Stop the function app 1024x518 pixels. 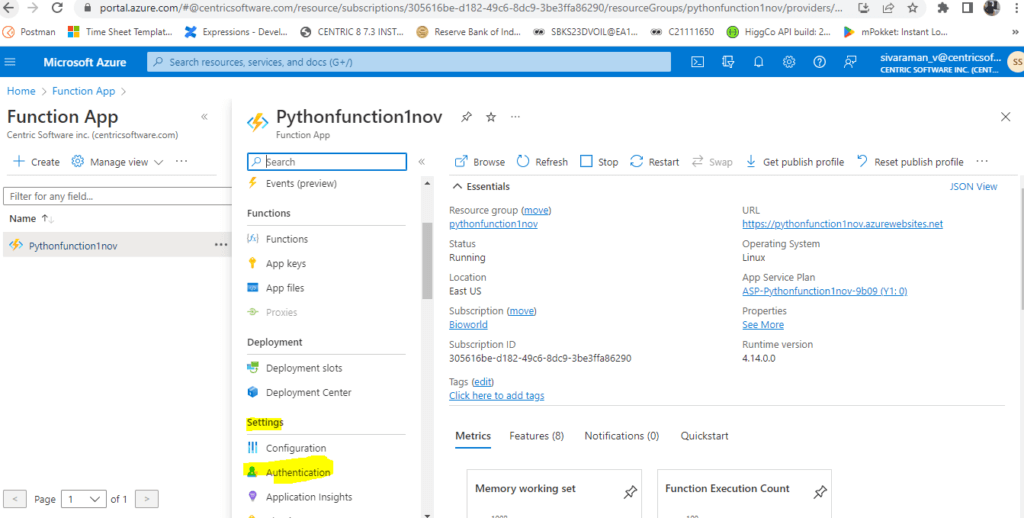599,161
